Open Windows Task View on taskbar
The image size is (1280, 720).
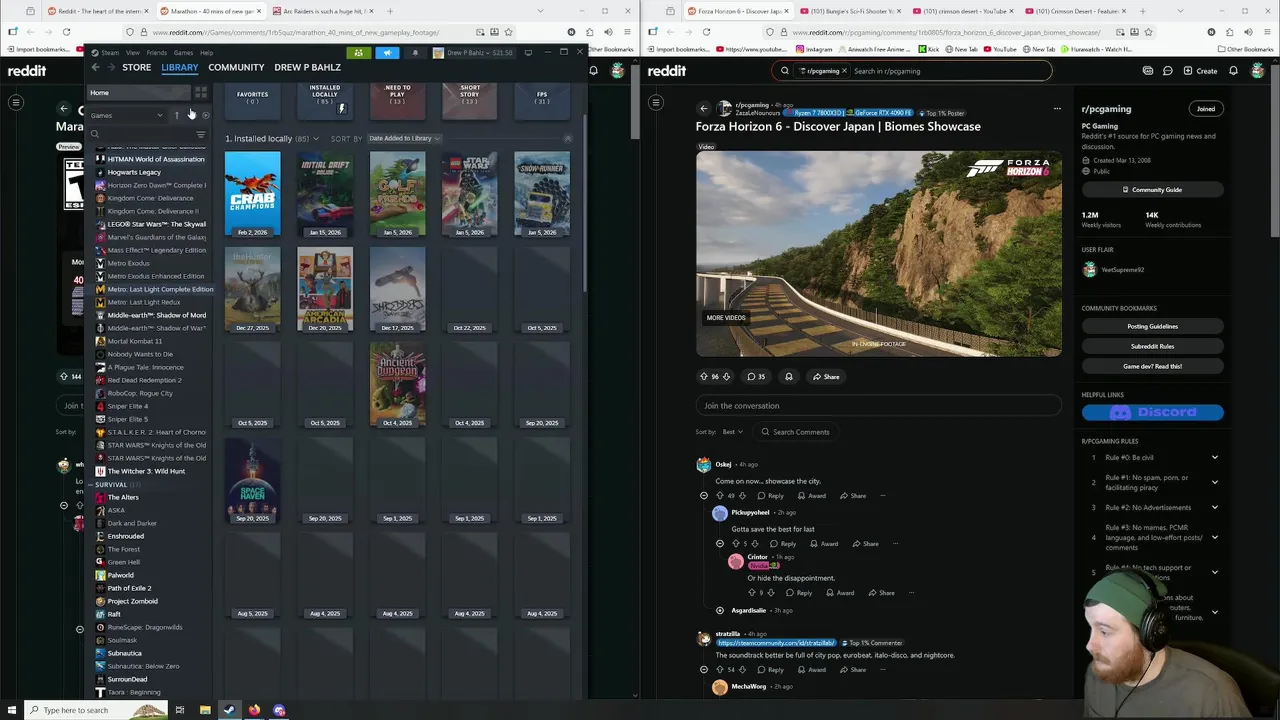click(x=180, y=710)
